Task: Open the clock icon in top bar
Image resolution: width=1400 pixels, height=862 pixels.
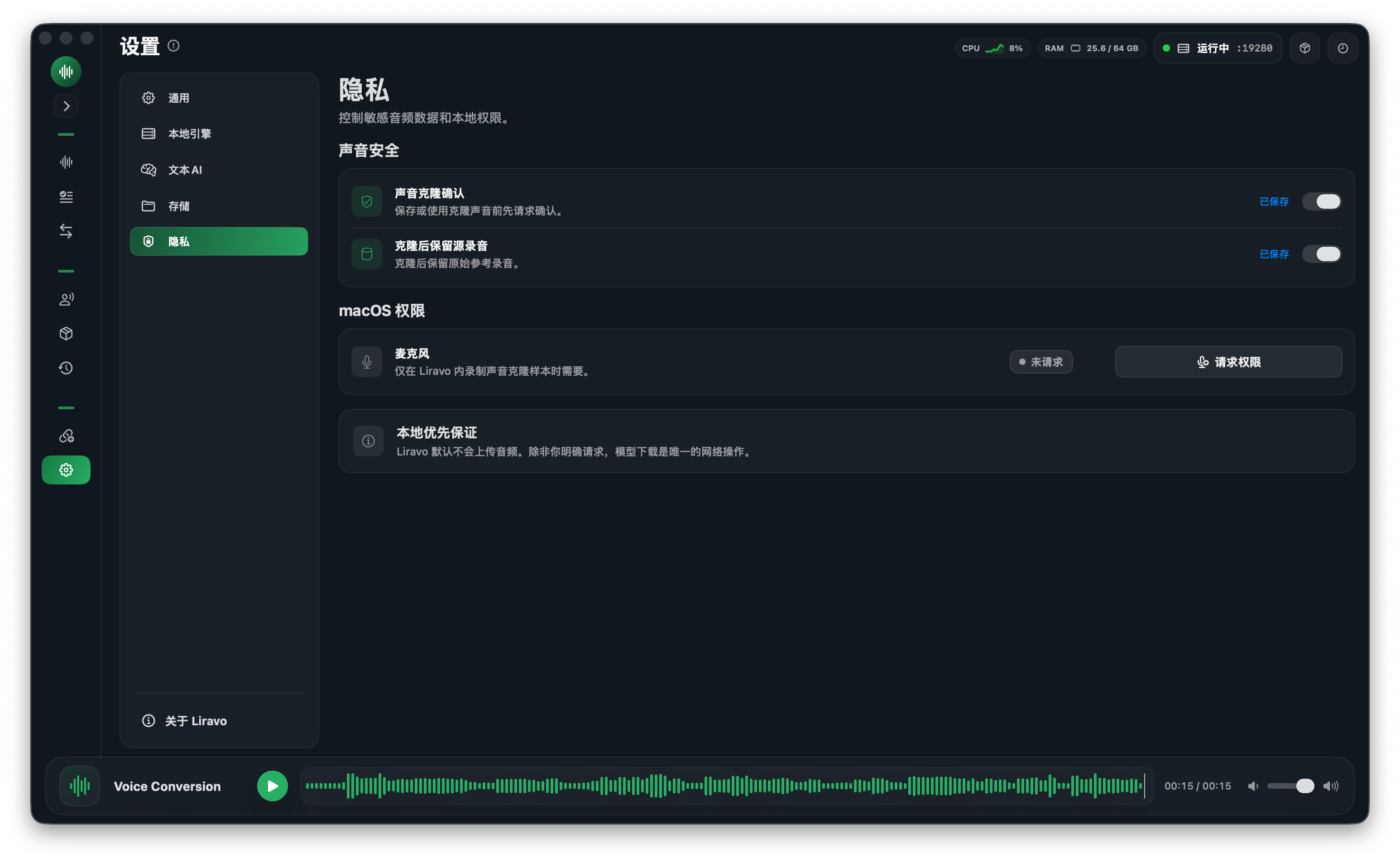Action: tap(1343, 48)
